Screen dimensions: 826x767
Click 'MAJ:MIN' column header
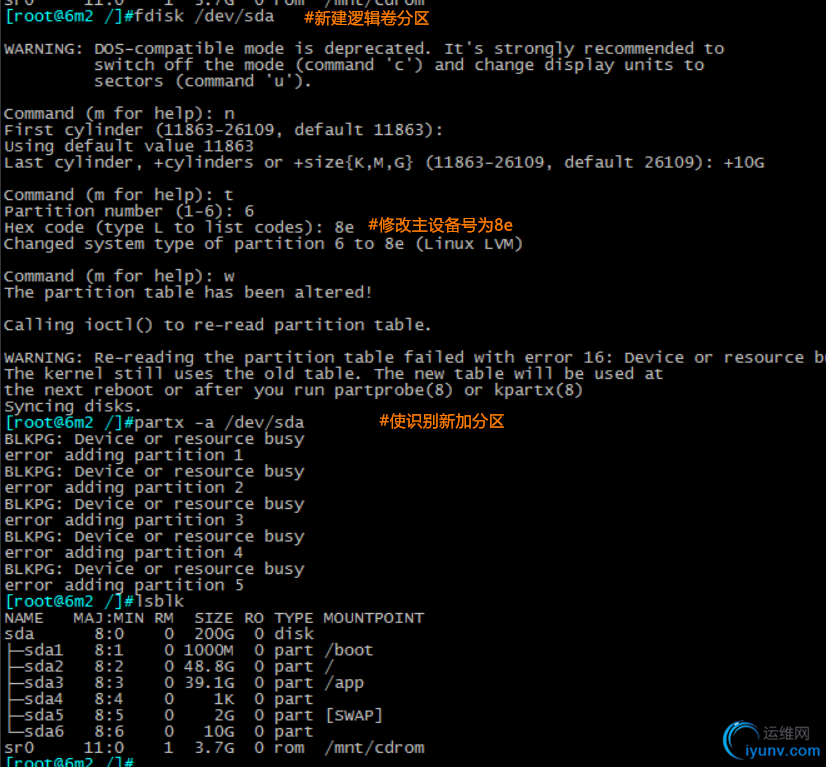point(109,618)
